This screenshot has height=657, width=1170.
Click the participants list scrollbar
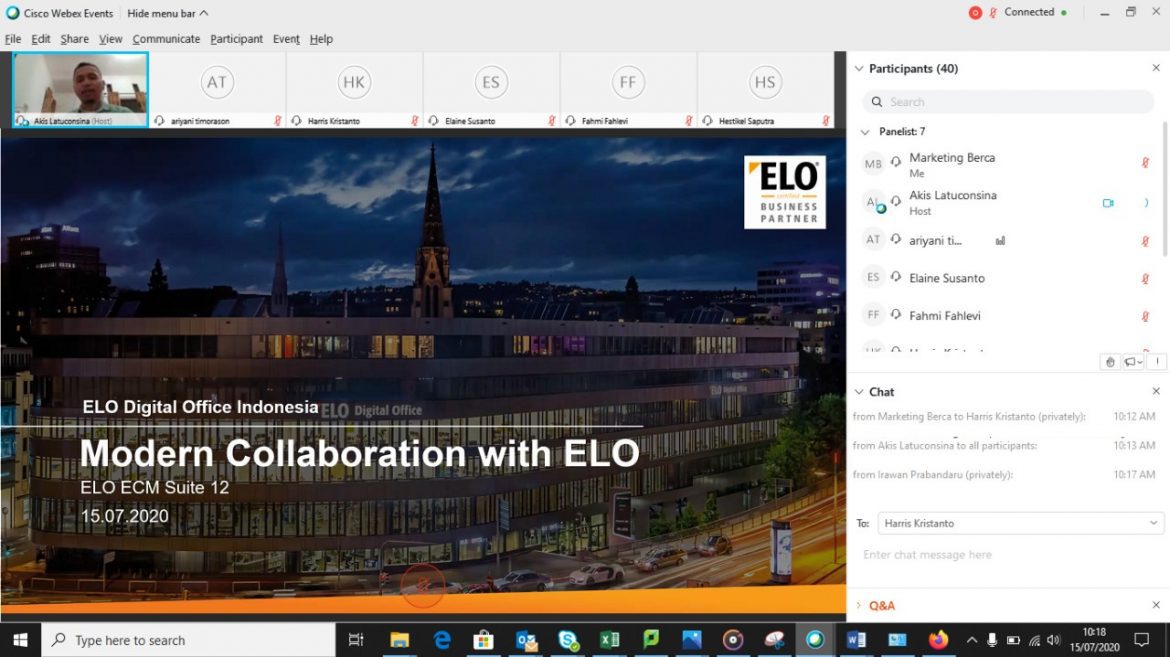pos(1165,190)
